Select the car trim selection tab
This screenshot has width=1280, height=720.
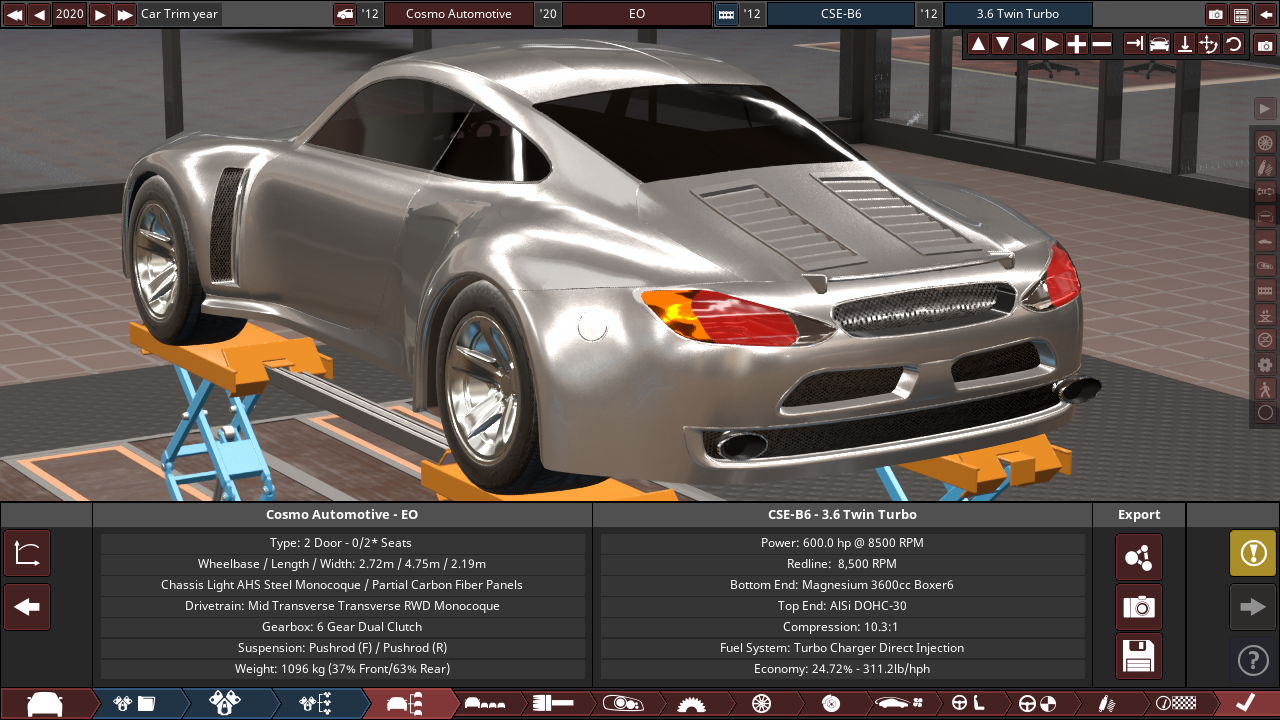pos(407,703)
